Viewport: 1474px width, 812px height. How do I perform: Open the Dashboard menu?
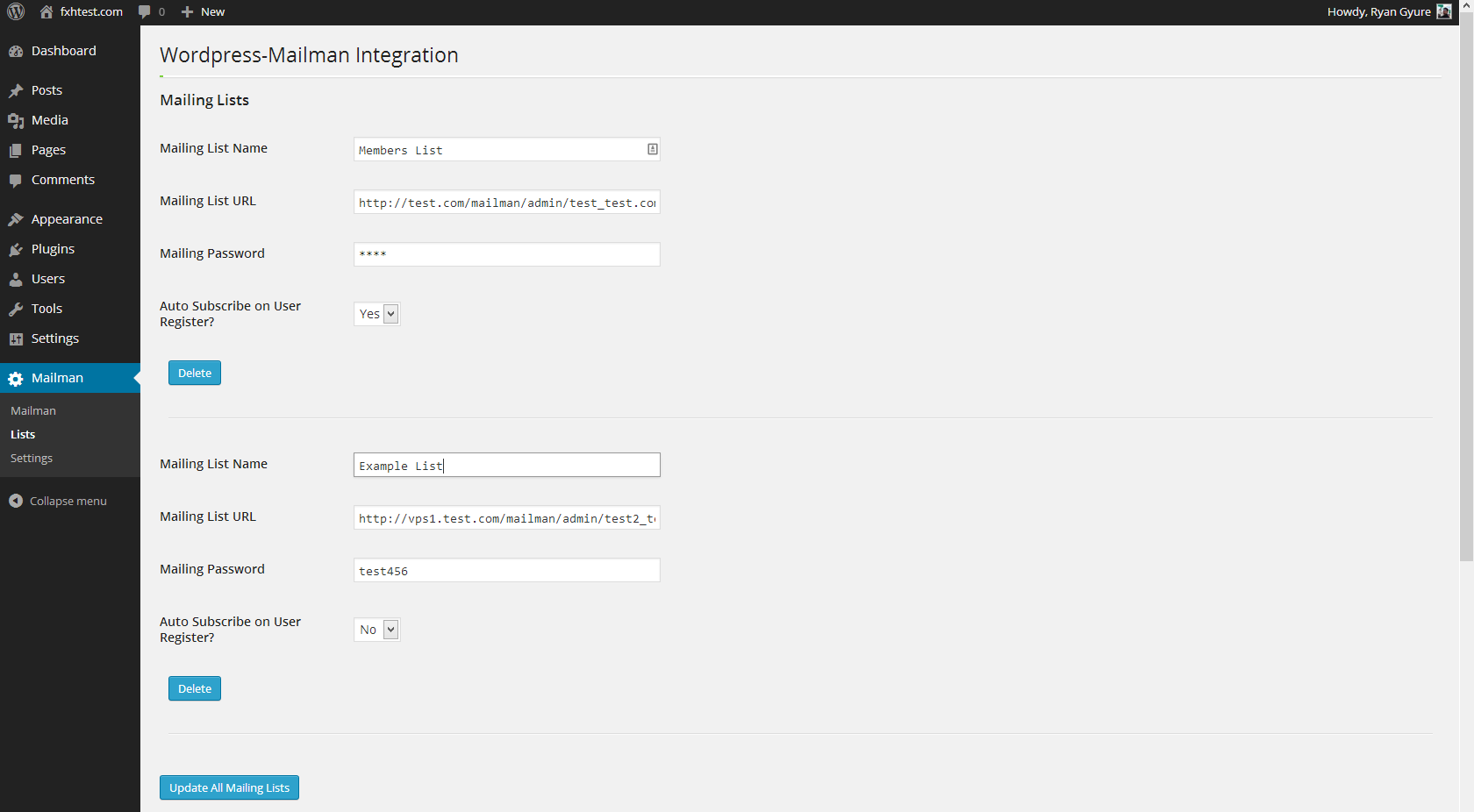70,51
